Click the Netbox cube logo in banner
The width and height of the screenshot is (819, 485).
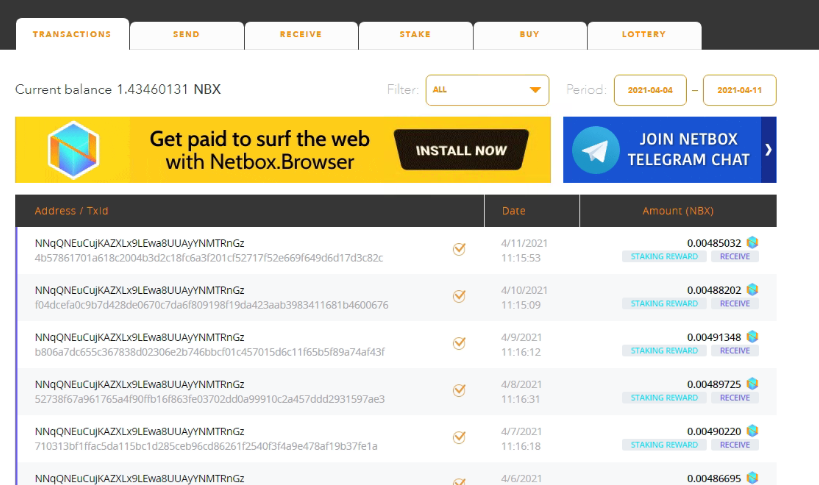click(x=74, y=150)
